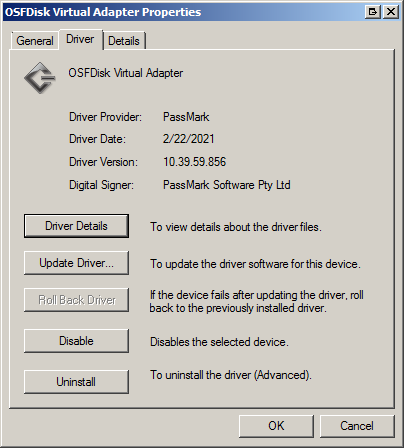The height and width of the screenshot is (448, 404).
Task: Click the 'Disables the selected device' description
Action: pyautogui.click(x=219, y=342)
